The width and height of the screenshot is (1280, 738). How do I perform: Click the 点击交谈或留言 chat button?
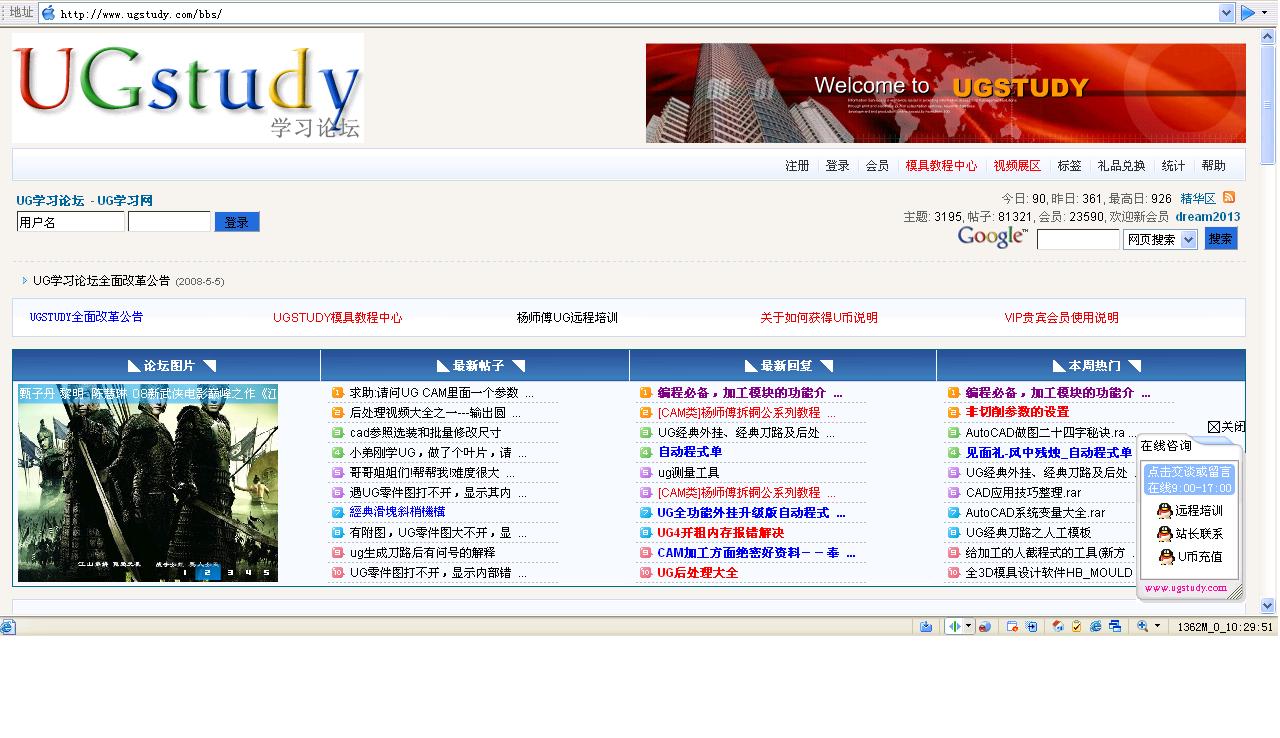[1189, 479]
